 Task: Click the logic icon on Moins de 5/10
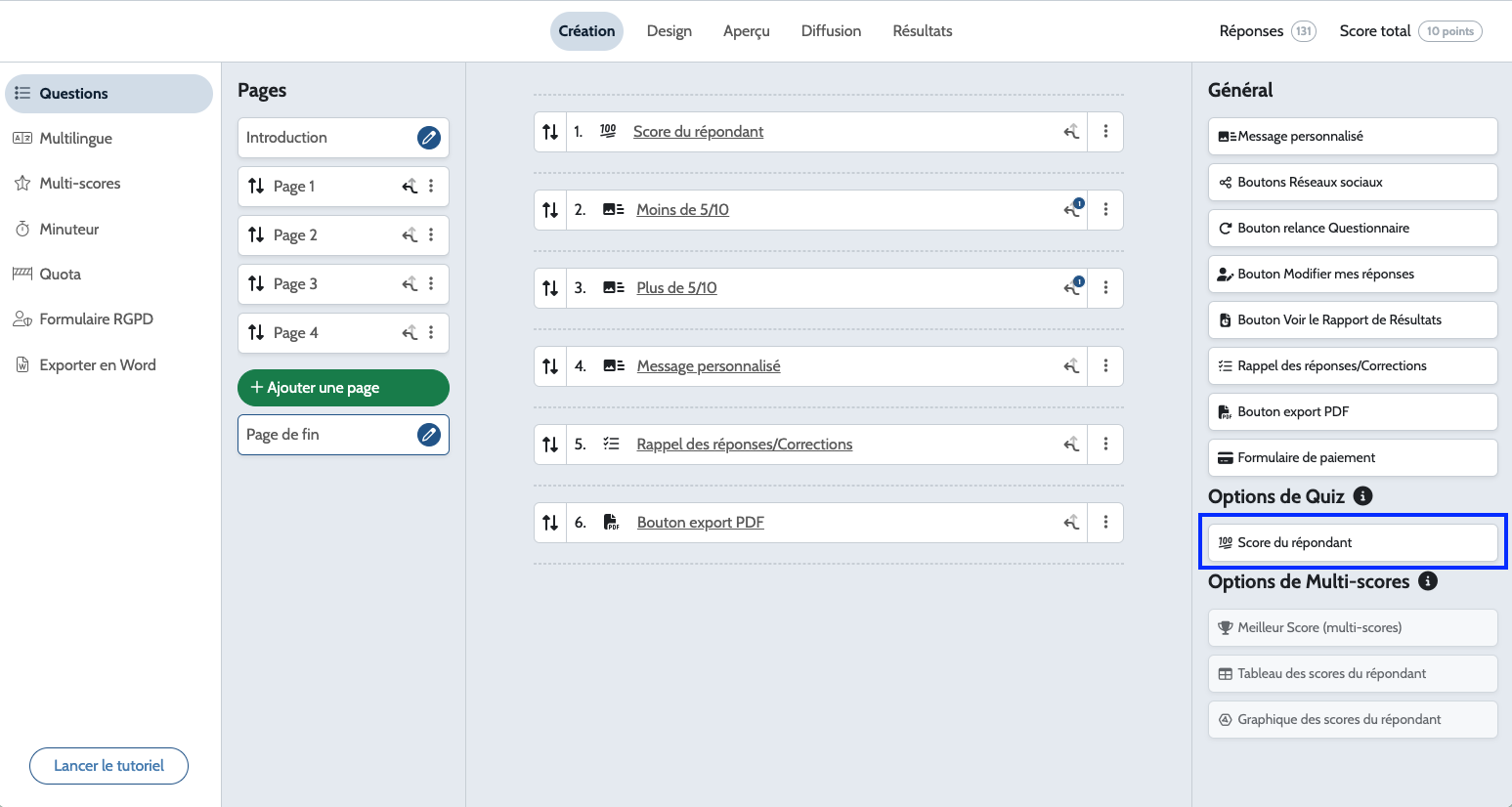pos(1071,210)
